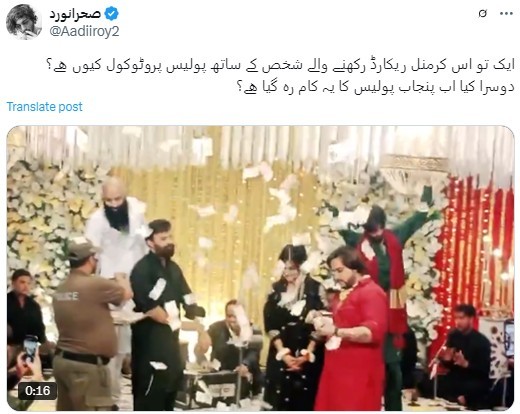Click the blue verified badge next to the name
Screen dimensions: 520x414
(111, 14)
